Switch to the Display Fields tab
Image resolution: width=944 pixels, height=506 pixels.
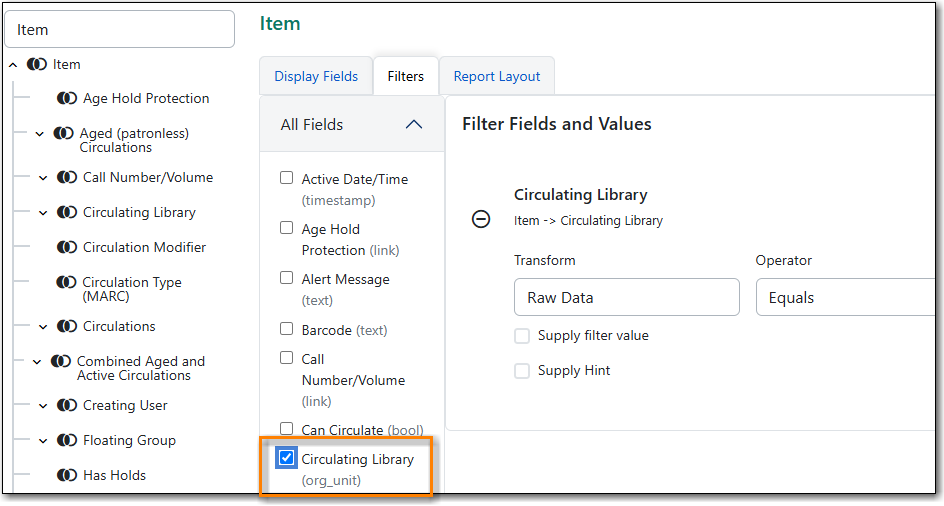pyautogui.click(x=316, y=77)
